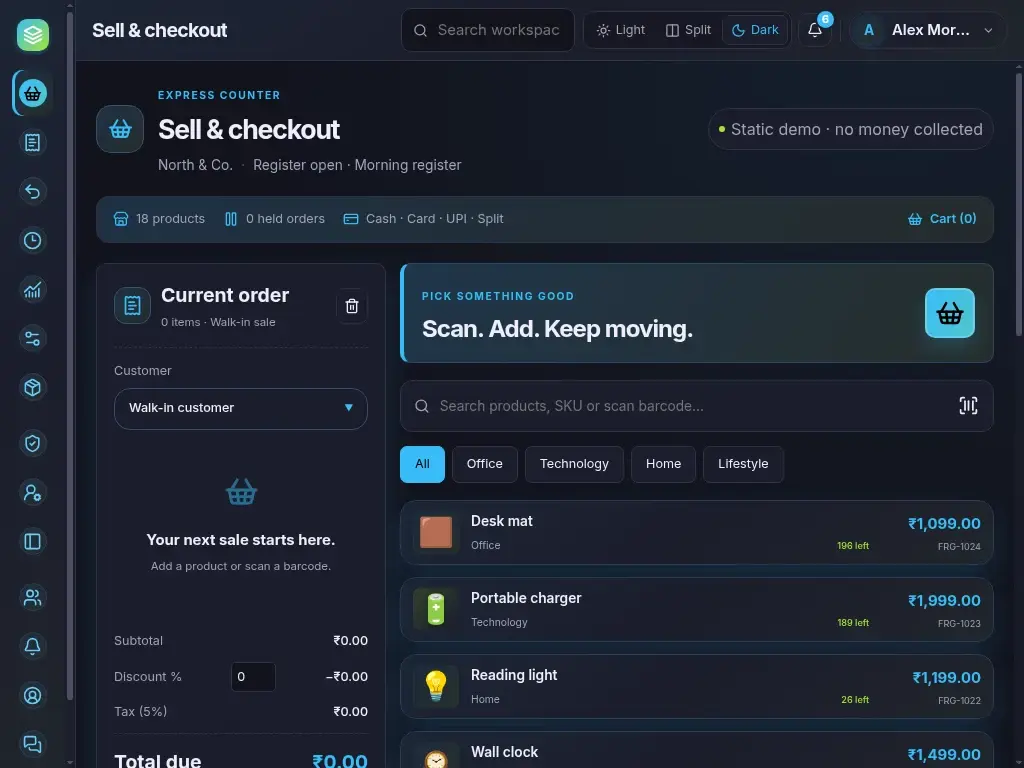Switch to Split theme
This screenshot has height=768, width=1024.
[x=688, y=30]
